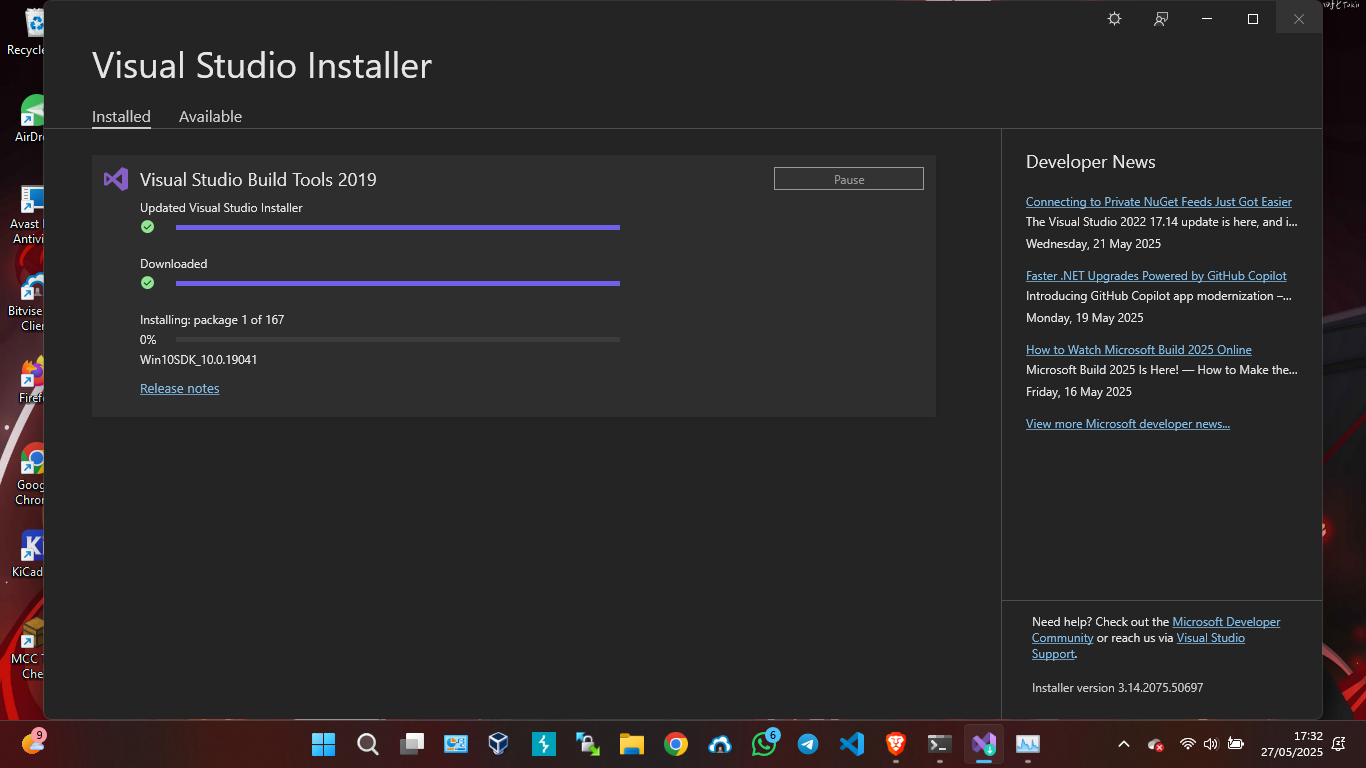View more Microsoft developer news
Image resolution: width=1366 pixels, height=768 pixels.
1128,424
